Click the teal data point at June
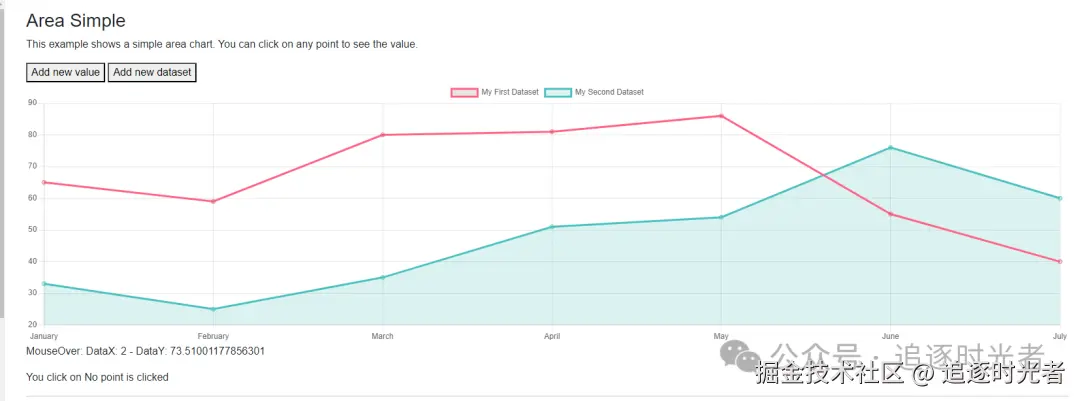 click(x=890, y=148)
